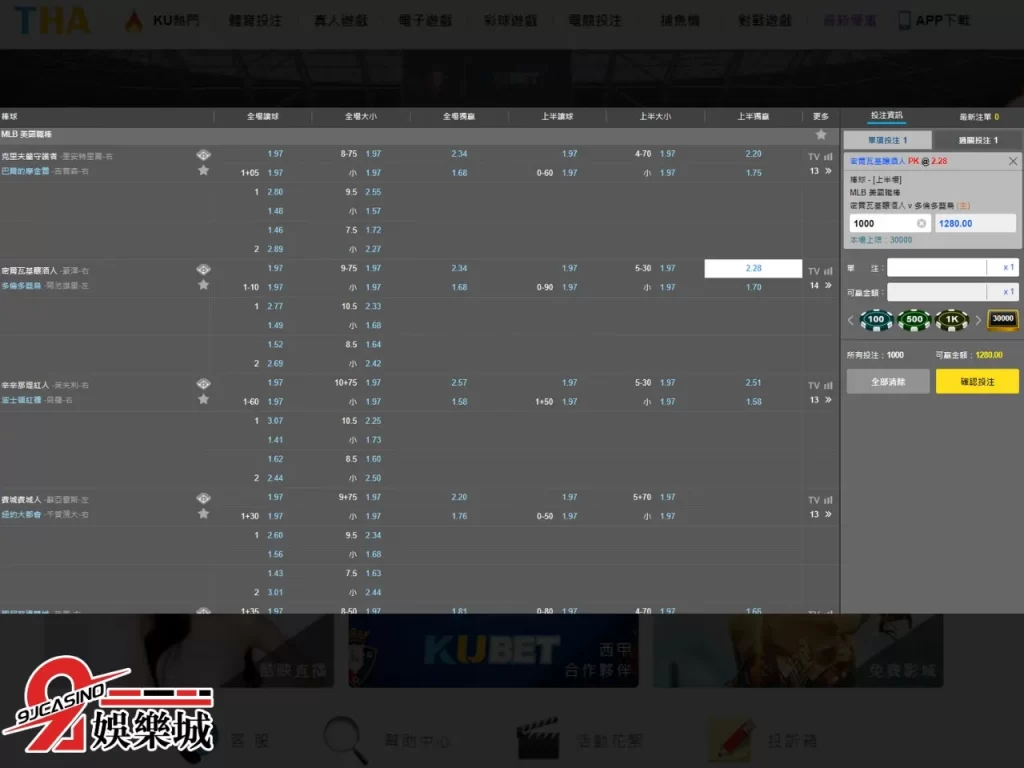Open TV stream for the first MLB match
The height and width of the screenshot is (768, 1024).
(814, 156)
